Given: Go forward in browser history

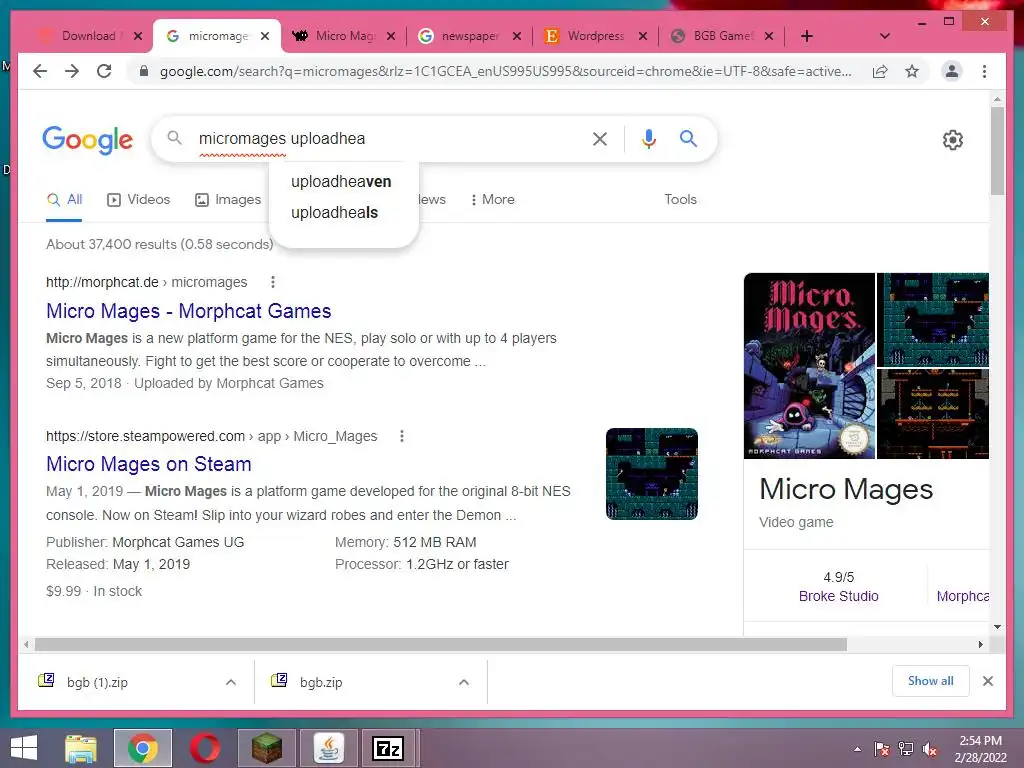Looking at the screenshot, I should [x=72, y=71].
